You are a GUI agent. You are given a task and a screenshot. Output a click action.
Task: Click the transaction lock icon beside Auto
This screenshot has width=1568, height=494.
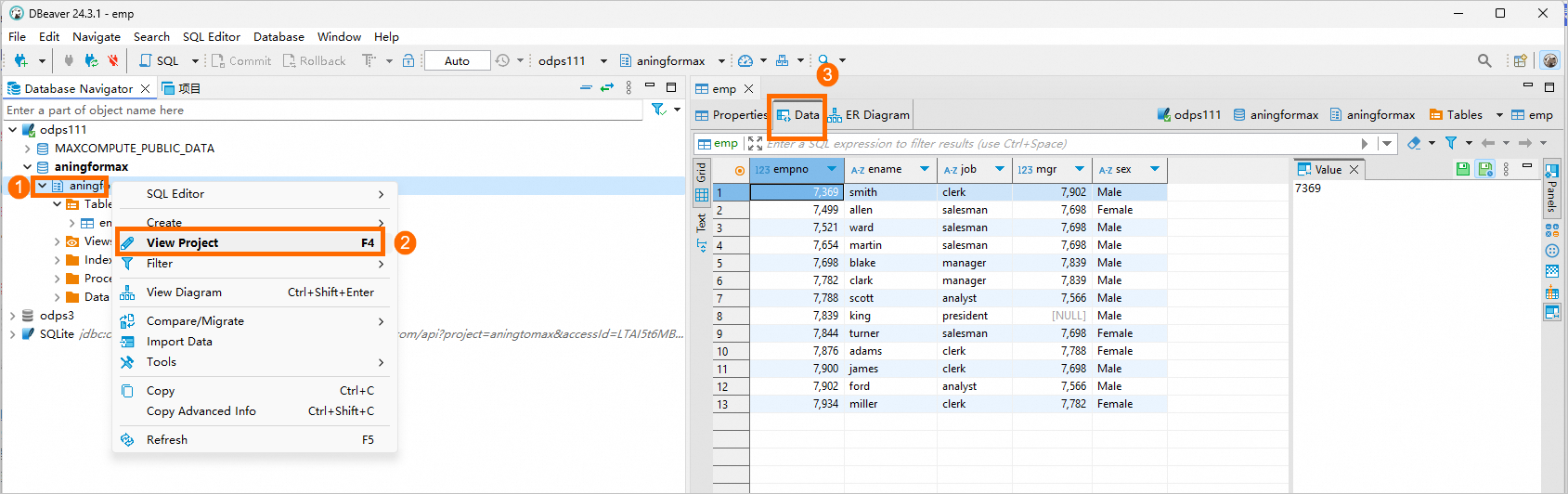tap(408, 61)
